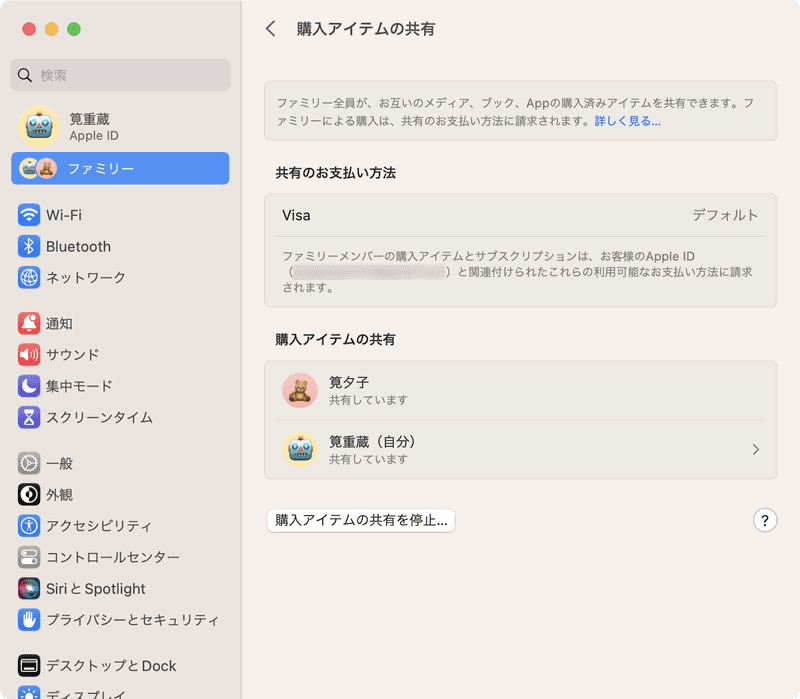Open スクリーンタイム settings label

pyautogui.click(x=99, y=417)
